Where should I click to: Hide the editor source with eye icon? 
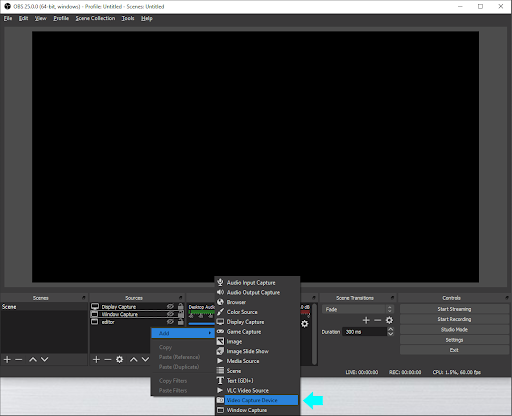tap(170, 322)
